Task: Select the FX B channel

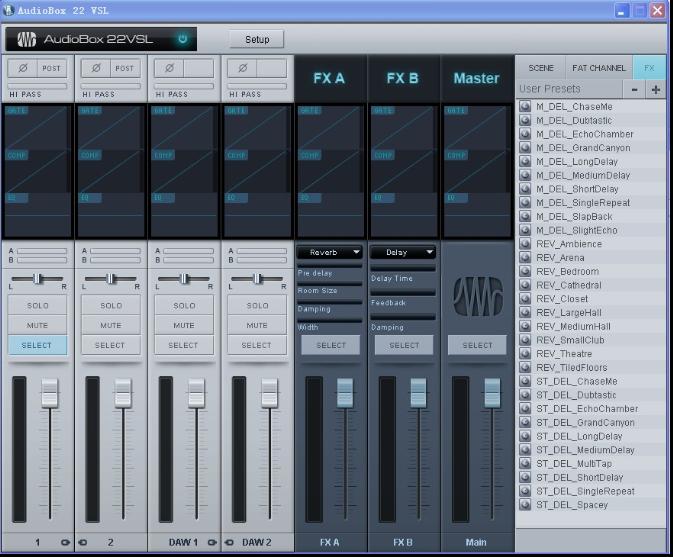Action: tap(404, 345)
